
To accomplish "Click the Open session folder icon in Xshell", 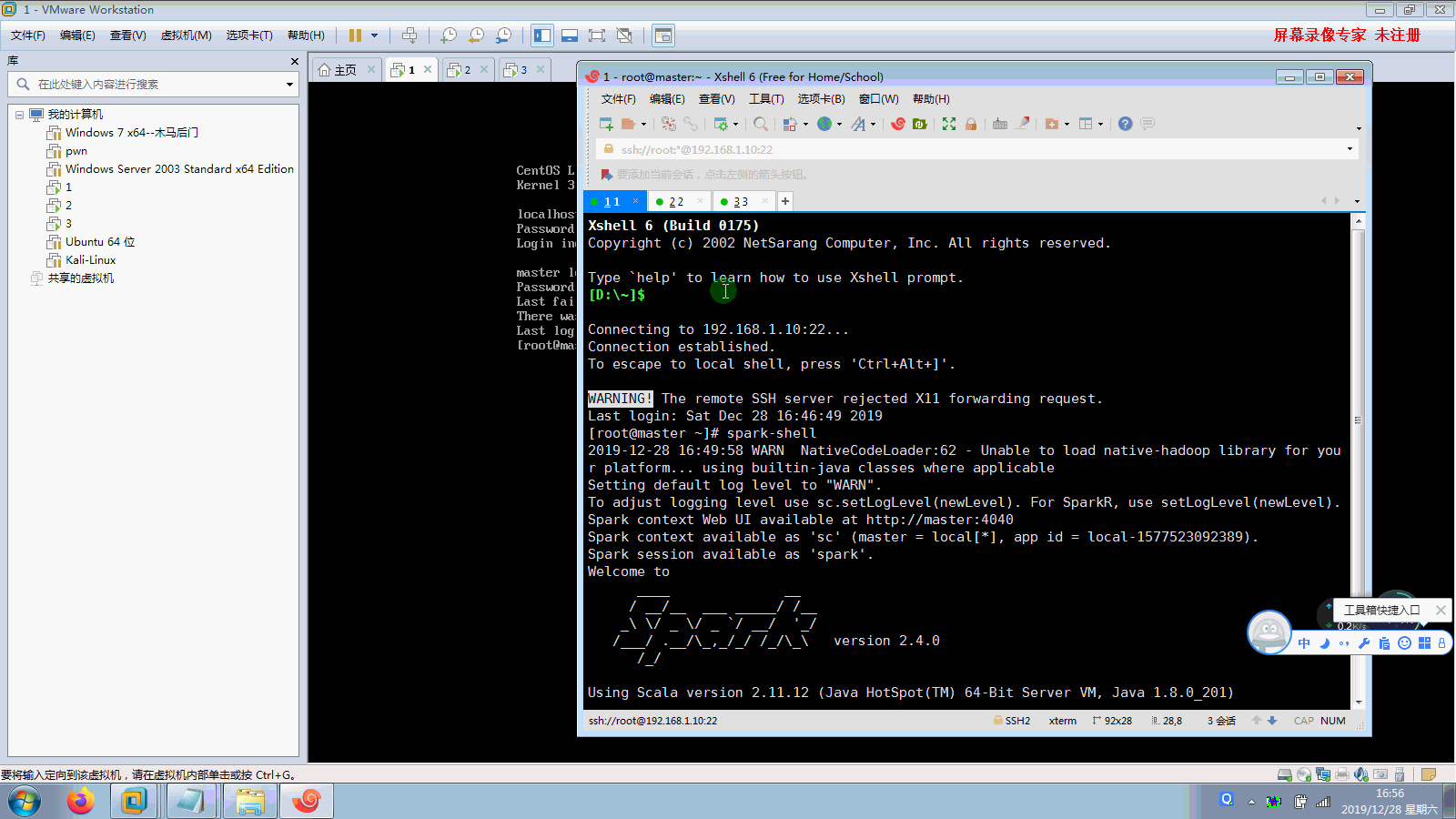I will (628, 124).
